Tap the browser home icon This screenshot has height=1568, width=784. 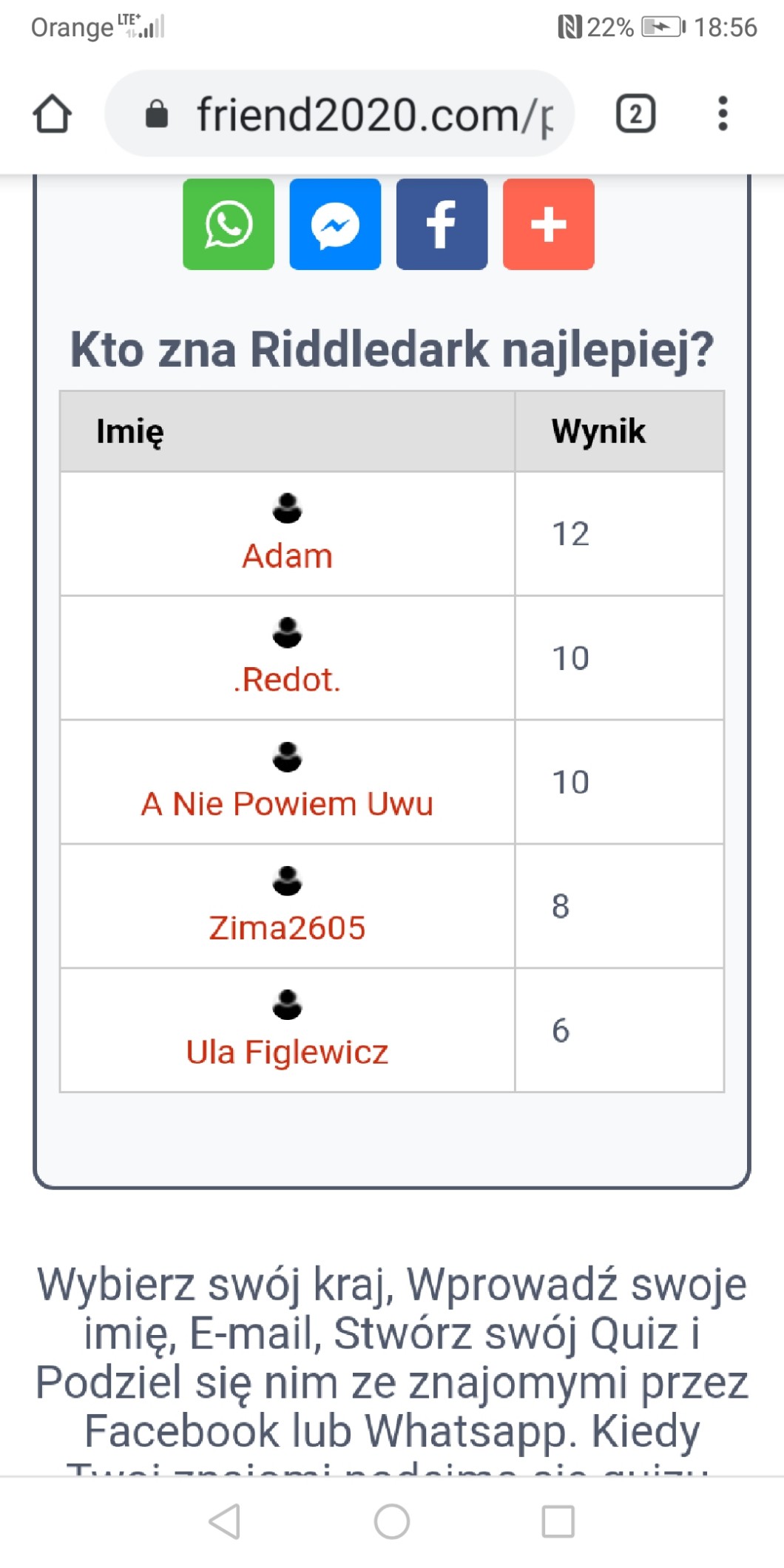tap(53, 114)
